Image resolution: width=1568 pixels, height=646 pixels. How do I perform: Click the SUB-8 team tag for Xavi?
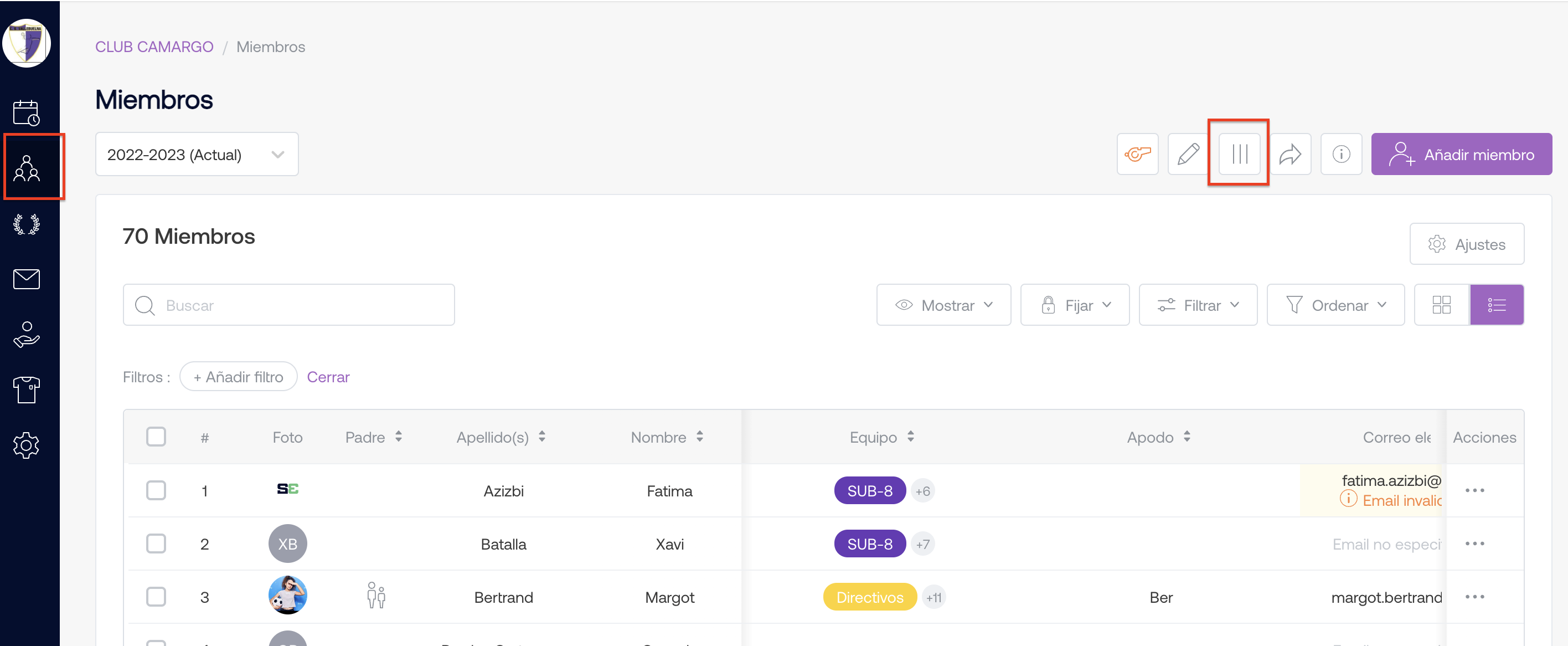click(870, 544)
